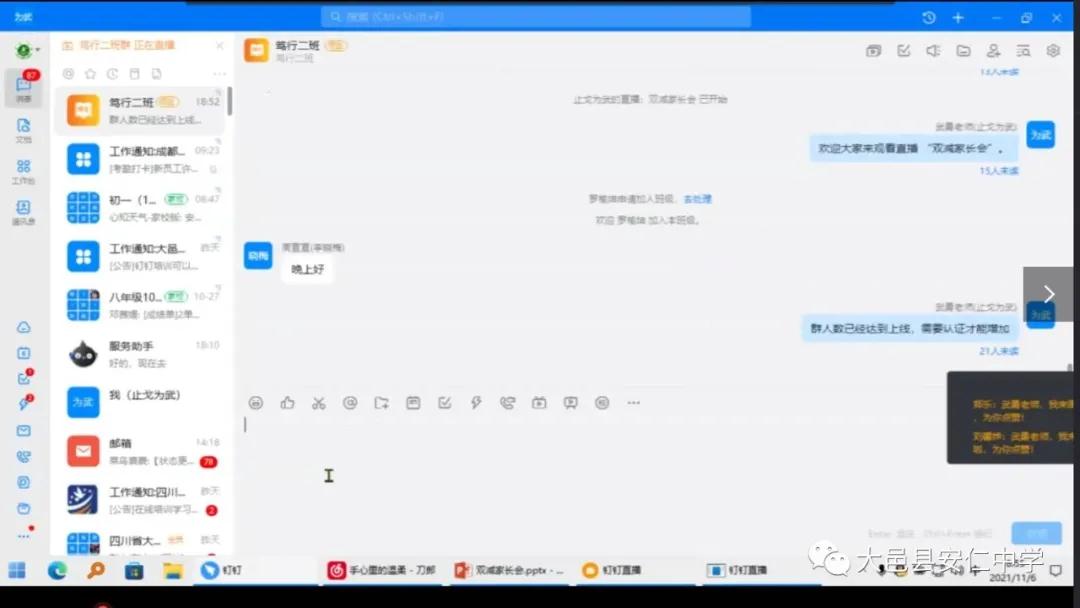Screen dimensions: 1080x608
Task: Expand more options in message toolbar
Action: click(x=633, y=403)
